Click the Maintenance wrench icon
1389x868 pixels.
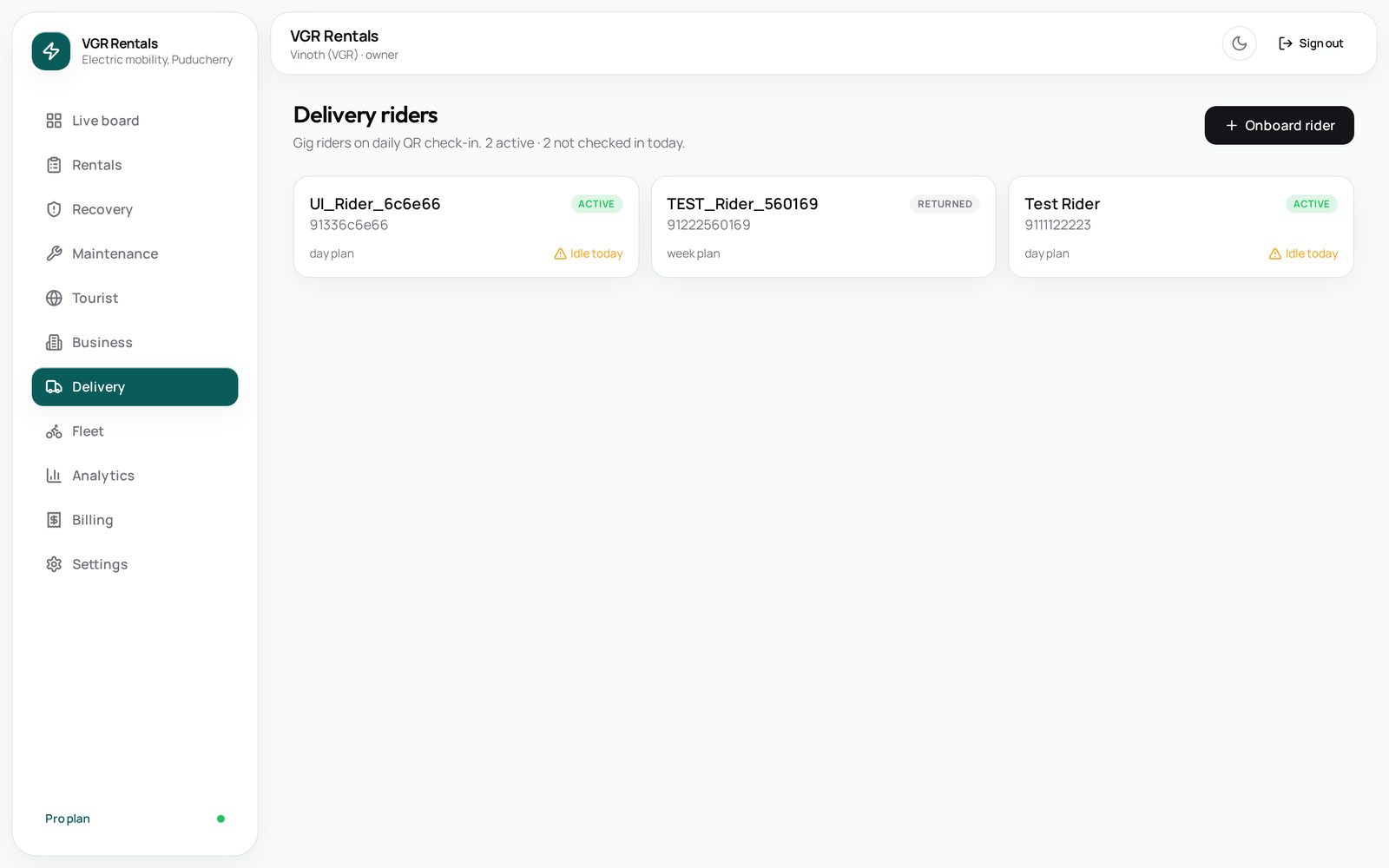(54, 253)
